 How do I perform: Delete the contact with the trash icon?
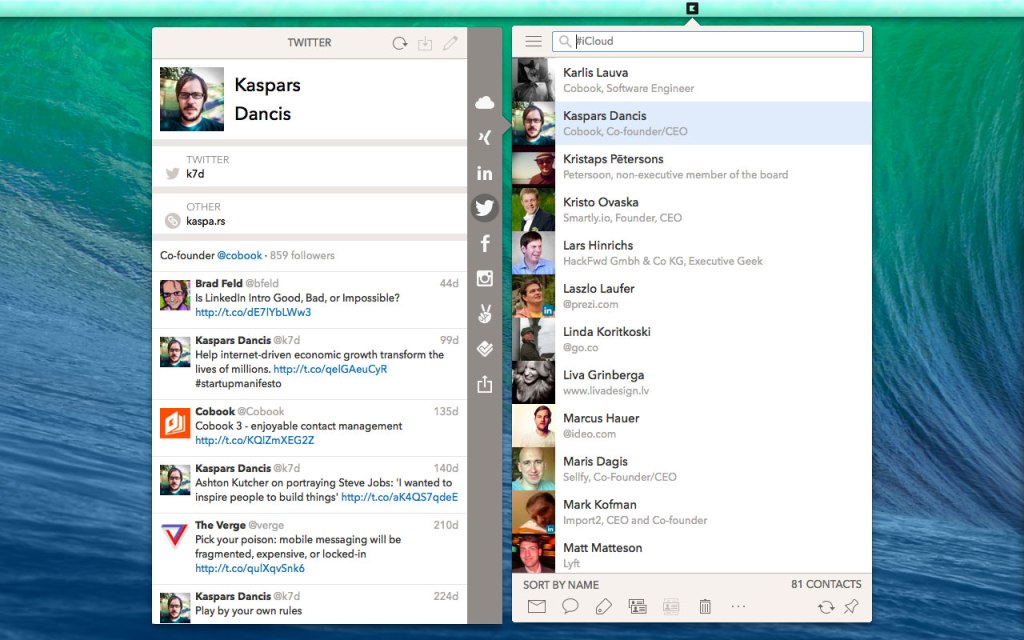click(705, 606)
